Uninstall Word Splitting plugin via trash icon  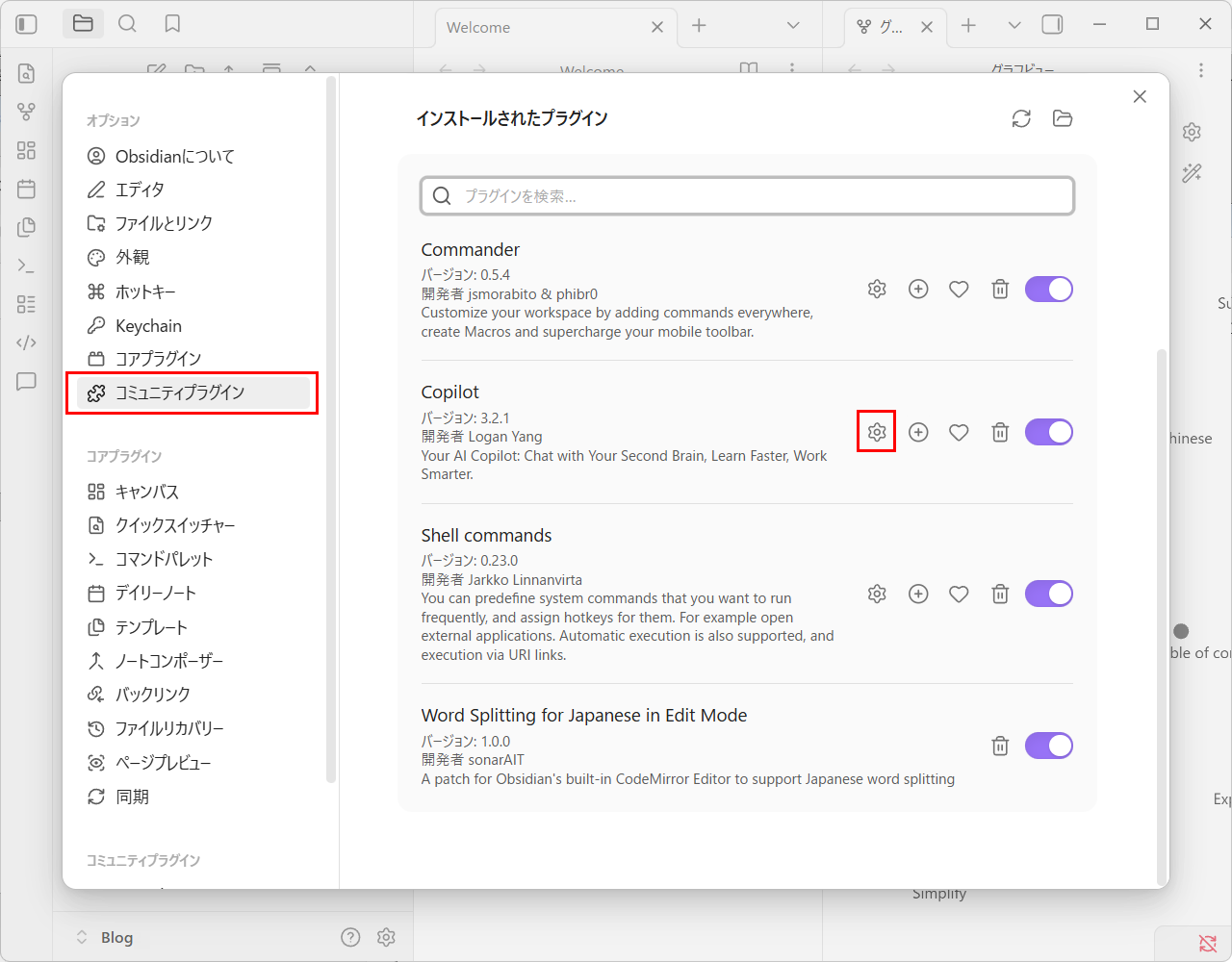pos(1000,746)
